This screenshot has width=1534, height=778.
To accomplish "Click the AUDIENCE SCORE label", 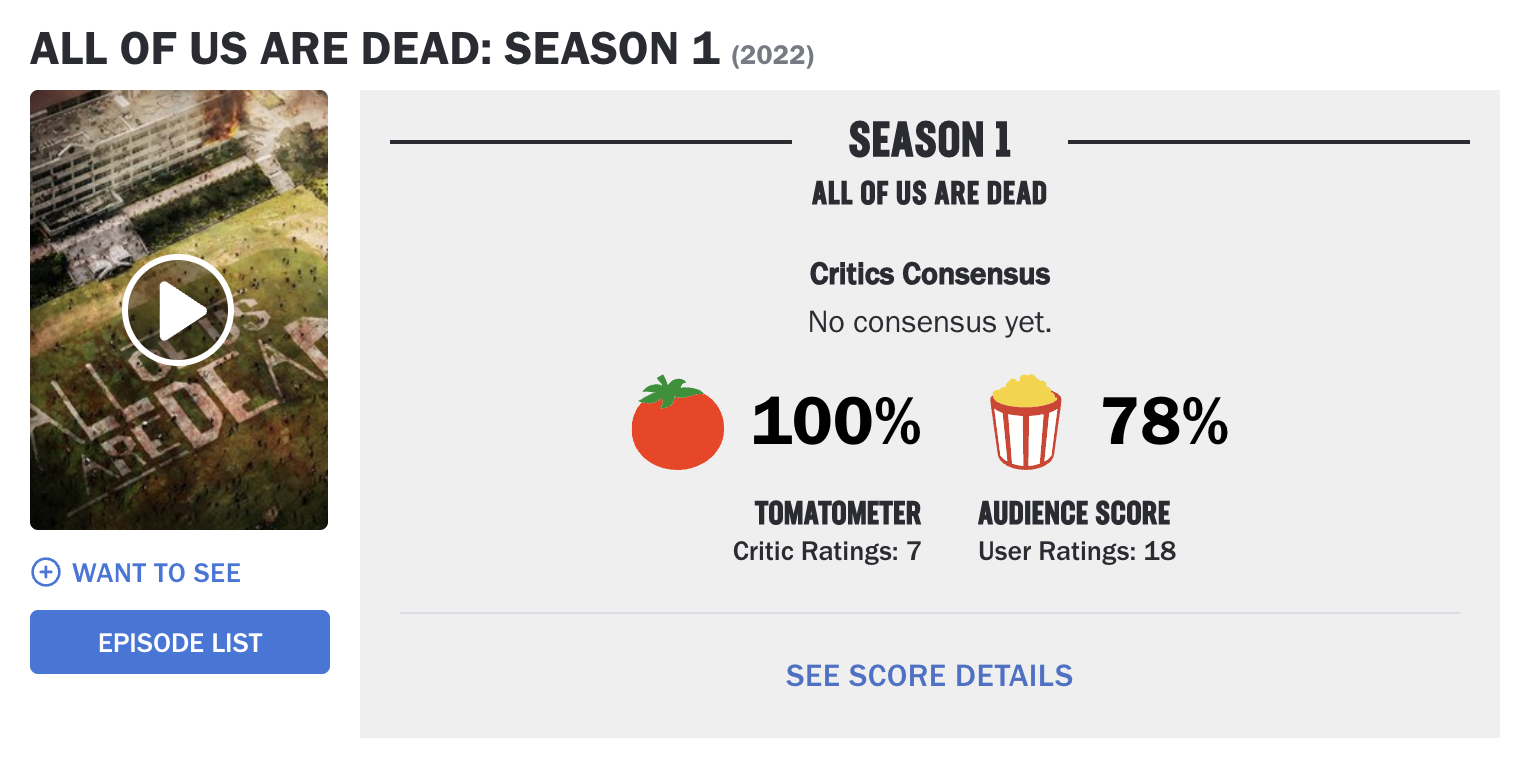I will 1073,514.
